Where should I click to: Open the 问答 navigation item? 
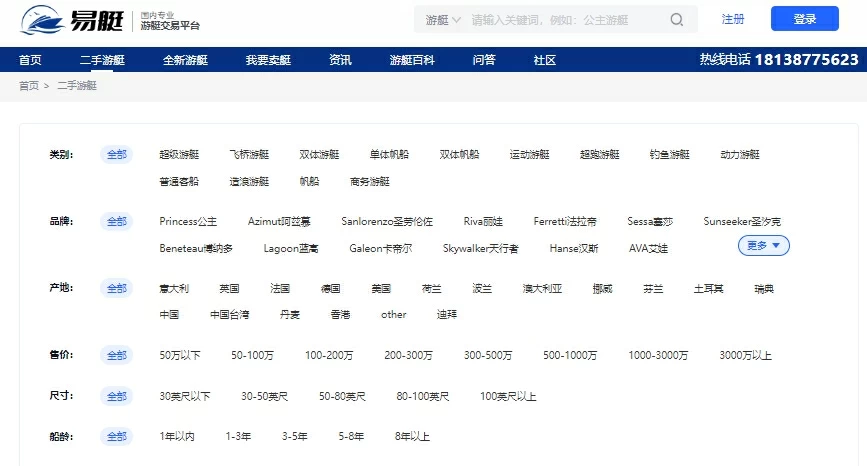click(x=484, y=60)
